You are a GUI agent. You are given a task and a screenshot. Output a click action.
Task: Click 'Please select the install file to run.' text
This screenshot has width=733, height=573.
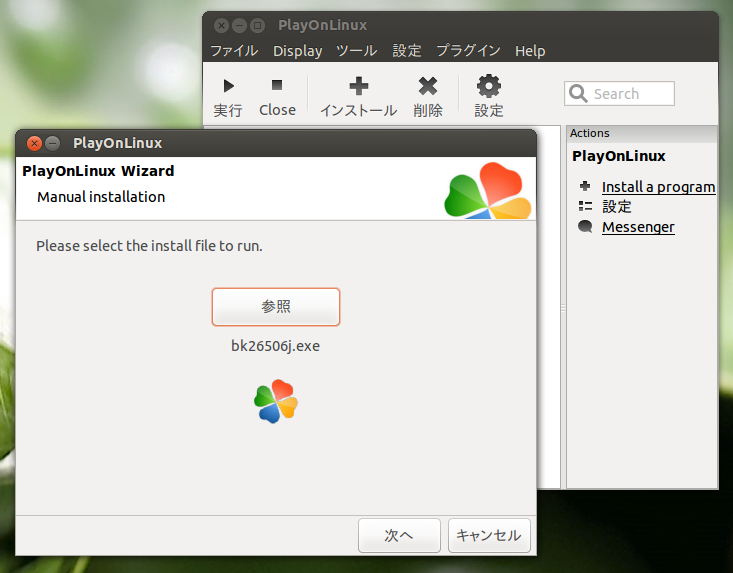tap(149, 246)
